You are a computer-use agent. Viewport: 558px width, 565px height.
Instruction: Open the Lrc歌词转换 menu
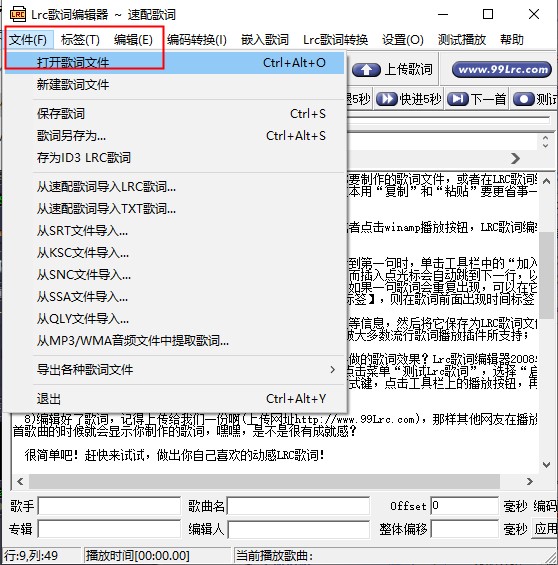pyautogui.click(x=335, y=40)
